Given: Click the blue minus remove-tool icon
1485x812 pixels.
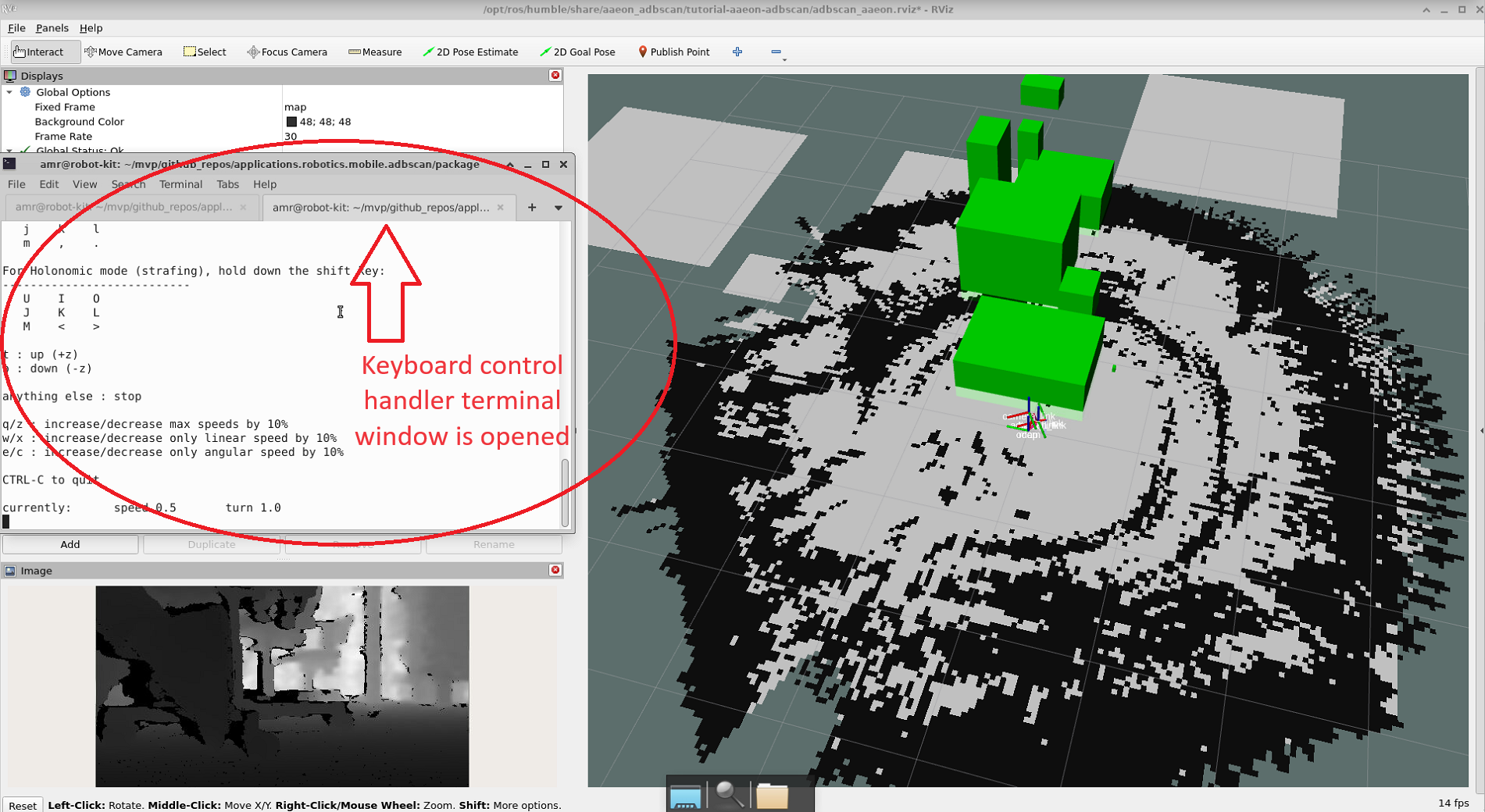Looking at the screenshot, I should pyautogui.click(x=776, y=52).
